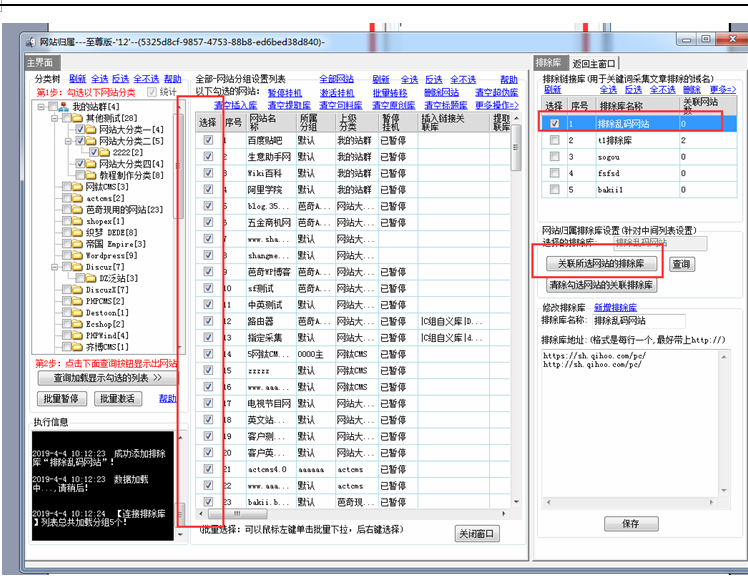
Task: Collapse the Discuz[7] tree node
Action: coord(55,267)
